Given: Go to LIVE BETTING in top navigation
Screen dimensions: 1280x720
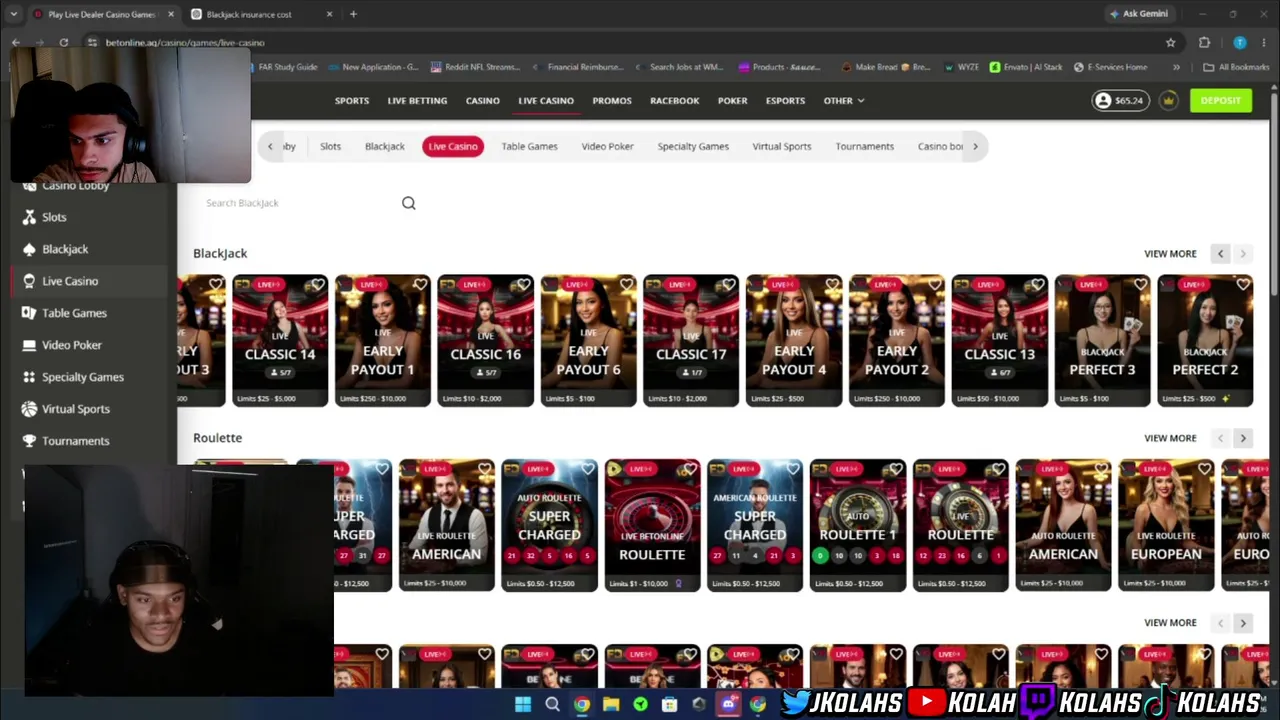Looking at the screenshot, I should click(417, 101).
